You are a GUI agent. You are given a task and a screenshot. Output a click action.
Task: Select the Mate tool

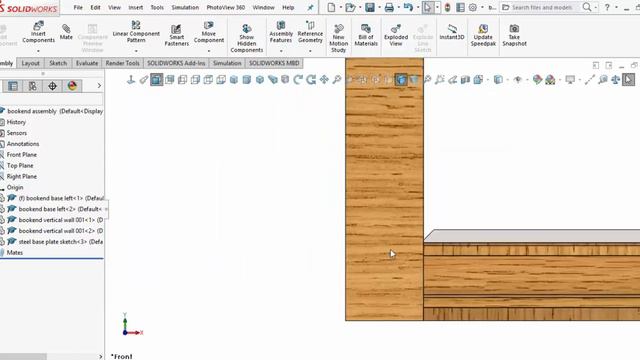click(x=66, y=32)
